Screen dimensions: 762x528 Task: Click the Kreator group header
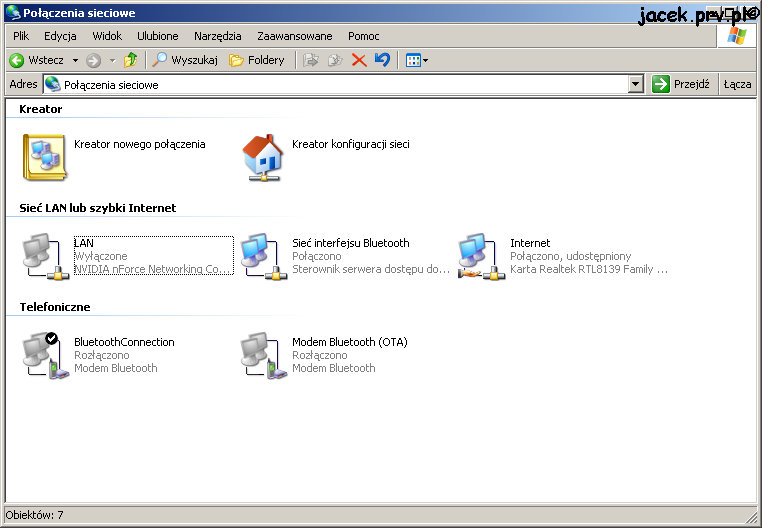[x=41, y=109]
